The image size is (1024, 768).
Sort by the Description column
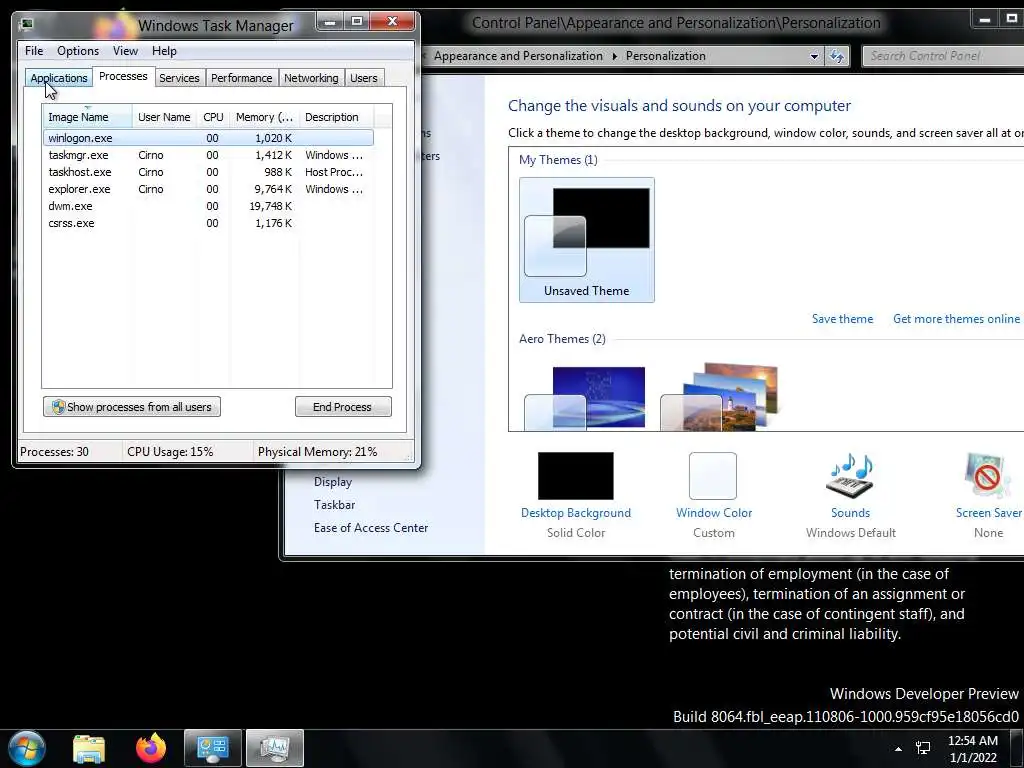tap(336, 117)
